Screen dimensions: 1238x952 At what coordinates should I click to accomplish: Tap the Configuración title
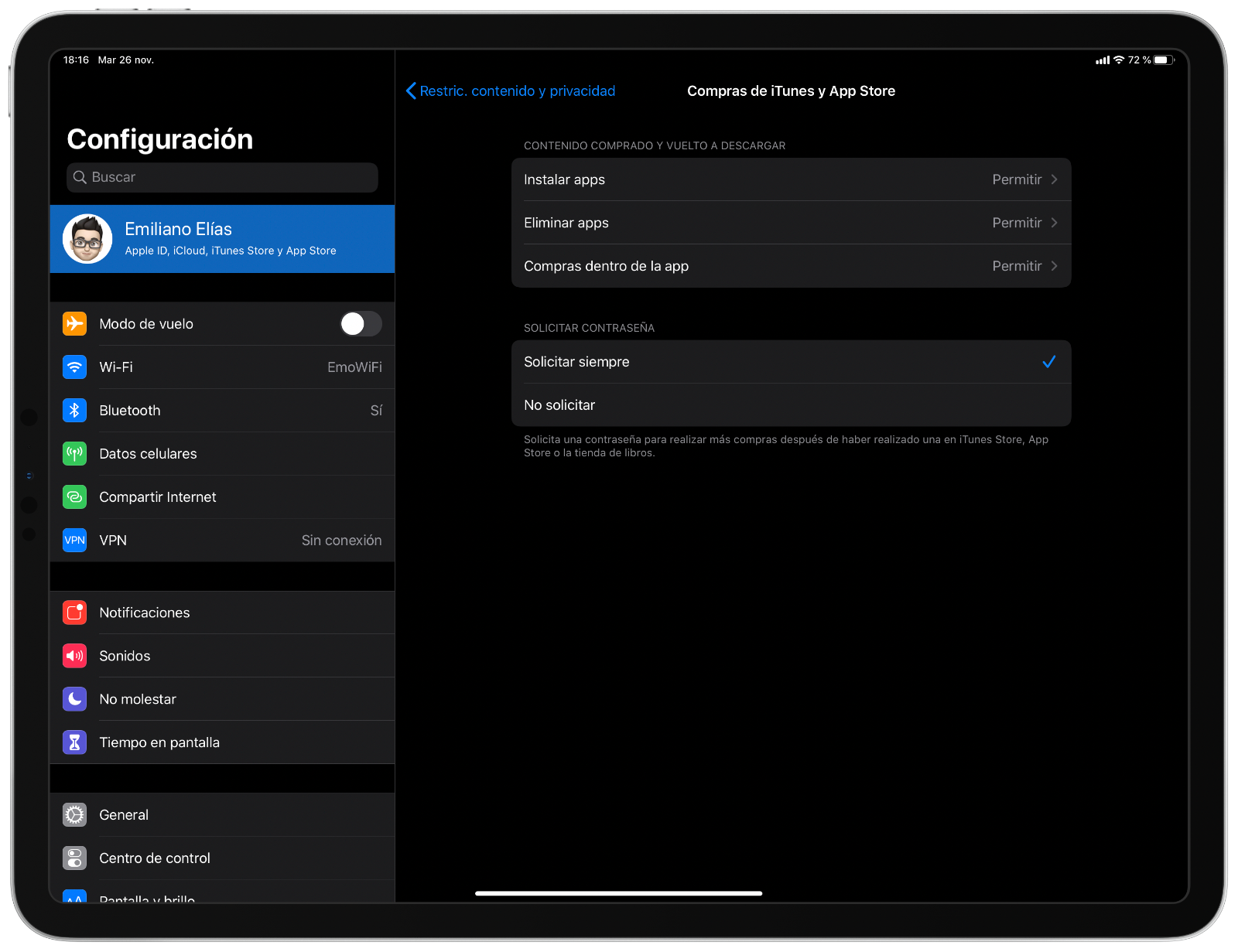click(x=160, y=139)
